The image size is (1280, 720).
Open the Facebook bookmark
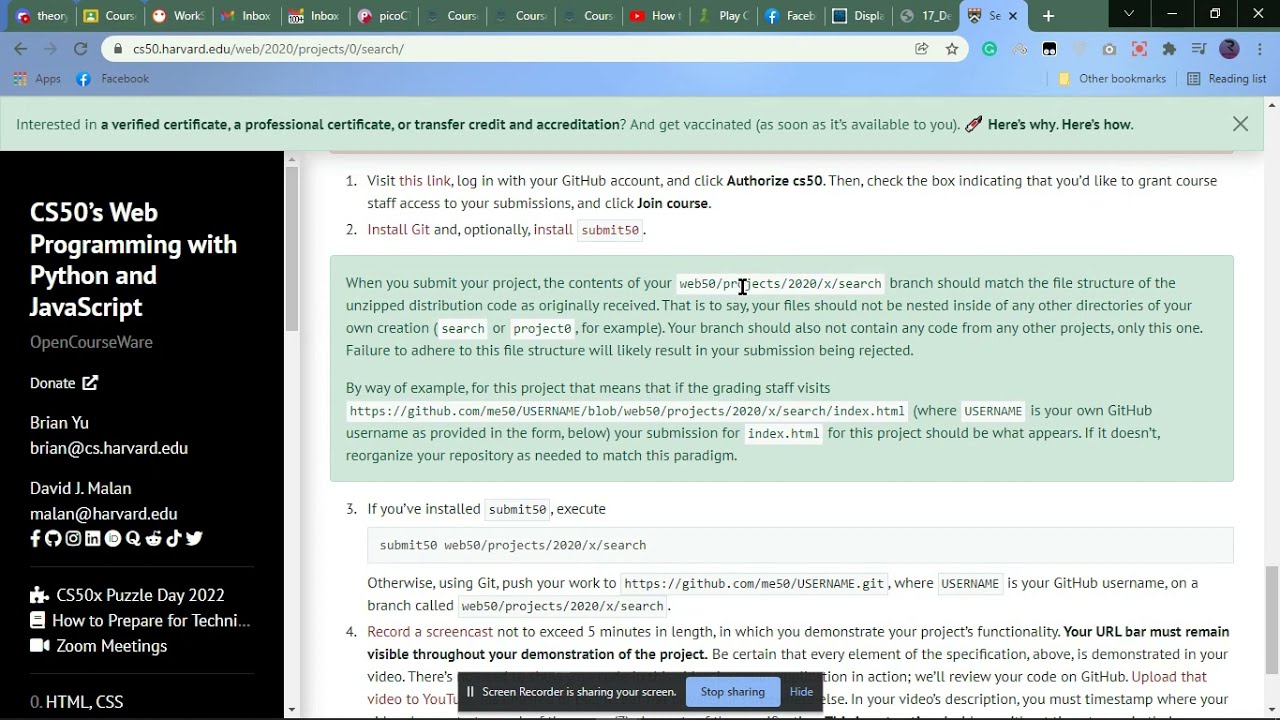(112, 79)
